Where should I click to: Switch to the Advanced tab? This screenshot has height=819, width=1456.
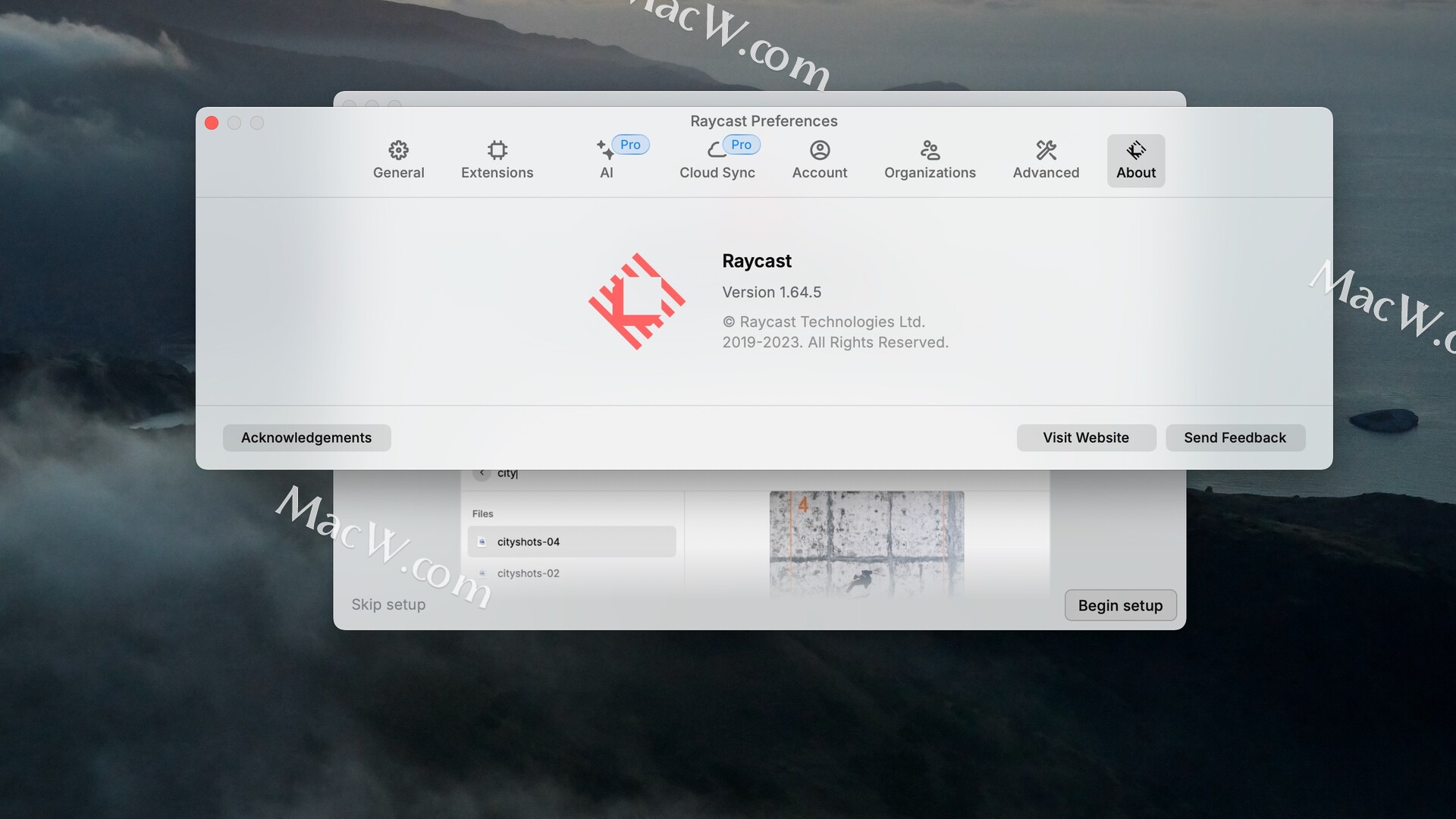point(1046,160)
